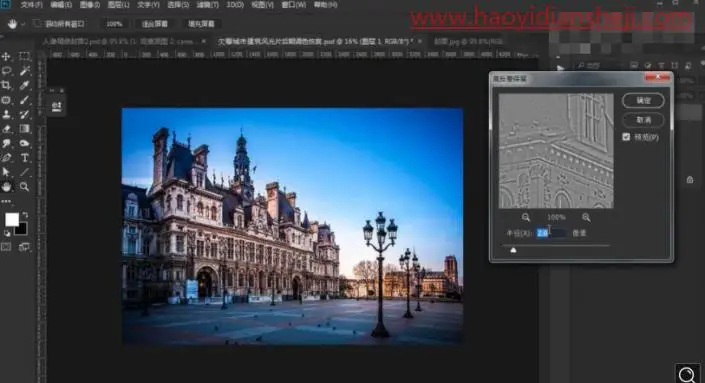The height and width of the screenshot is (383, 705).
Task: Select the Crop tool
Action: pyautogui.click(x=6, y=85)
